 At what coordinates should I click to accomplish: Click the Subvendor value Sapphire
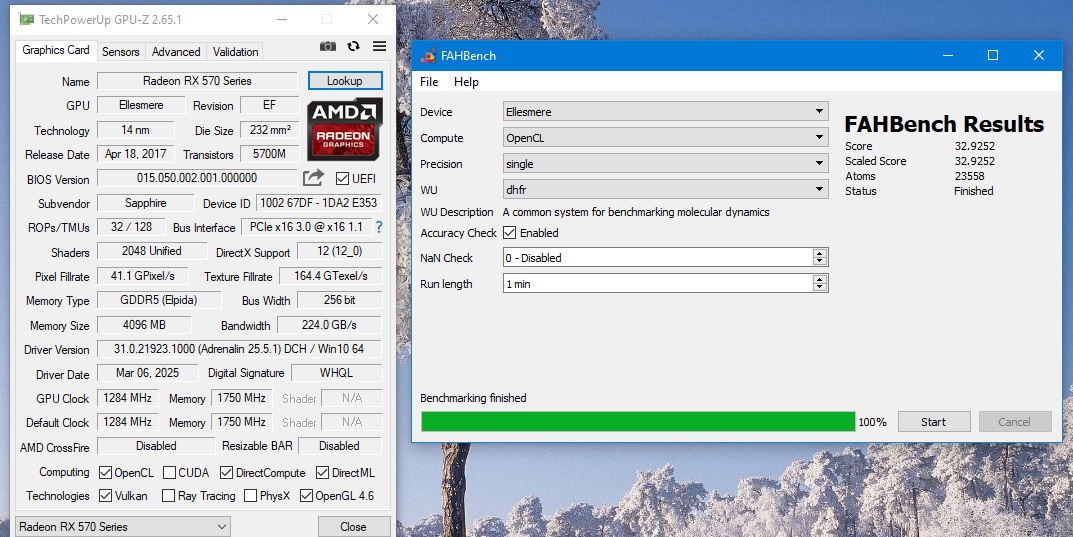point(146,203)
